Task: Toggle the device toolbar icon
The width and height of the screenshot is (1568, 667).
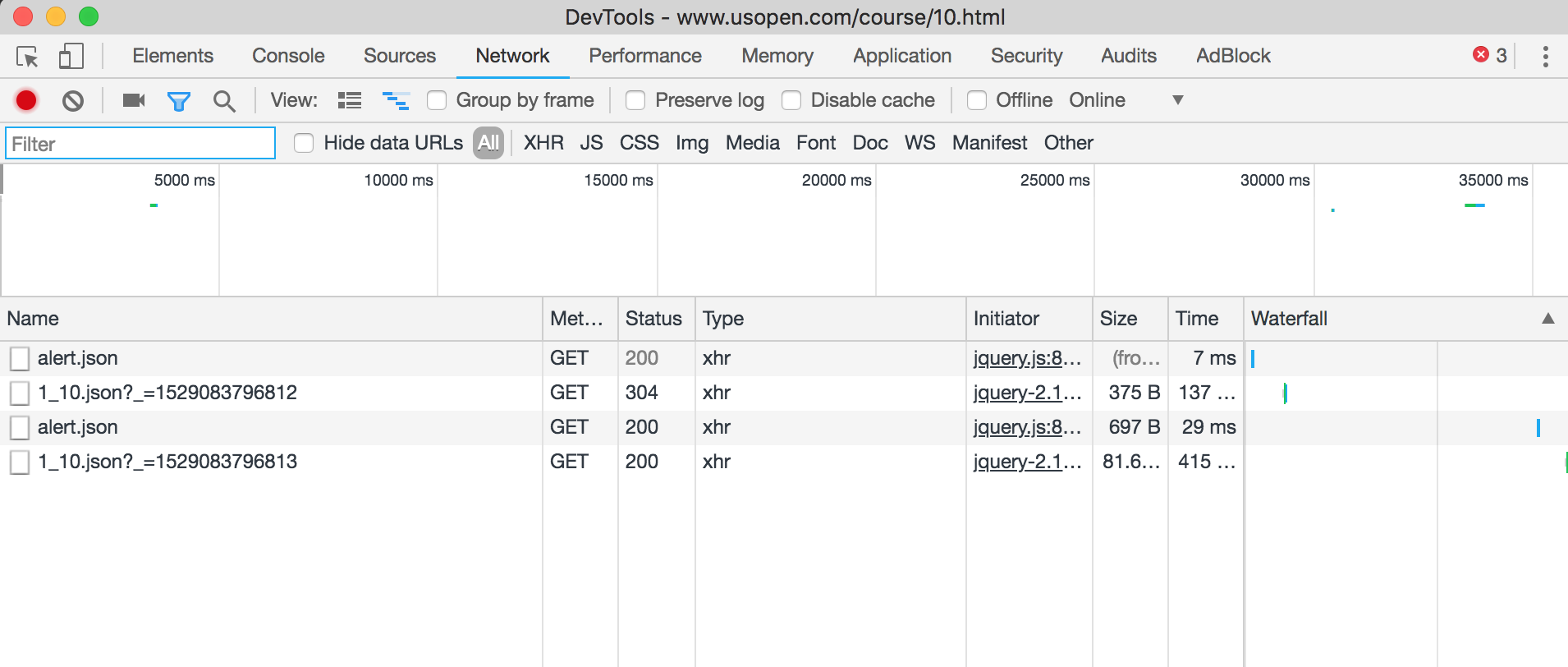Action: coord(71,57)
